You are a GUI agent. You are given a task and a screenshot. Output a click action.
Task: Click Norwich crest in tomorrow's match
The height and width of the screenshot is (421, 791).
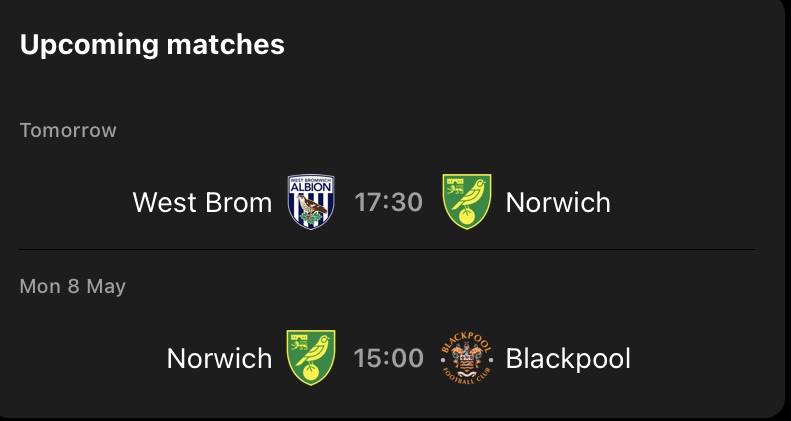(x=466, y=202)
